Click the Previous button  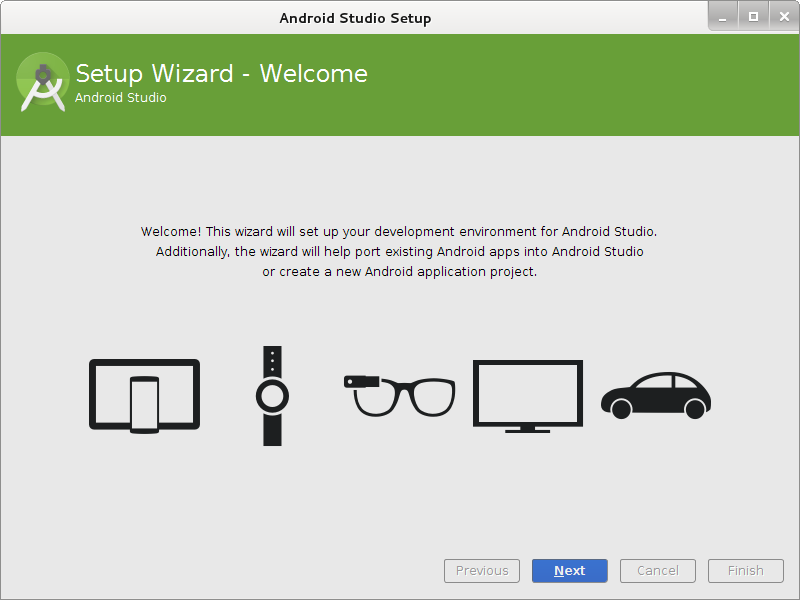coord(482,570)
